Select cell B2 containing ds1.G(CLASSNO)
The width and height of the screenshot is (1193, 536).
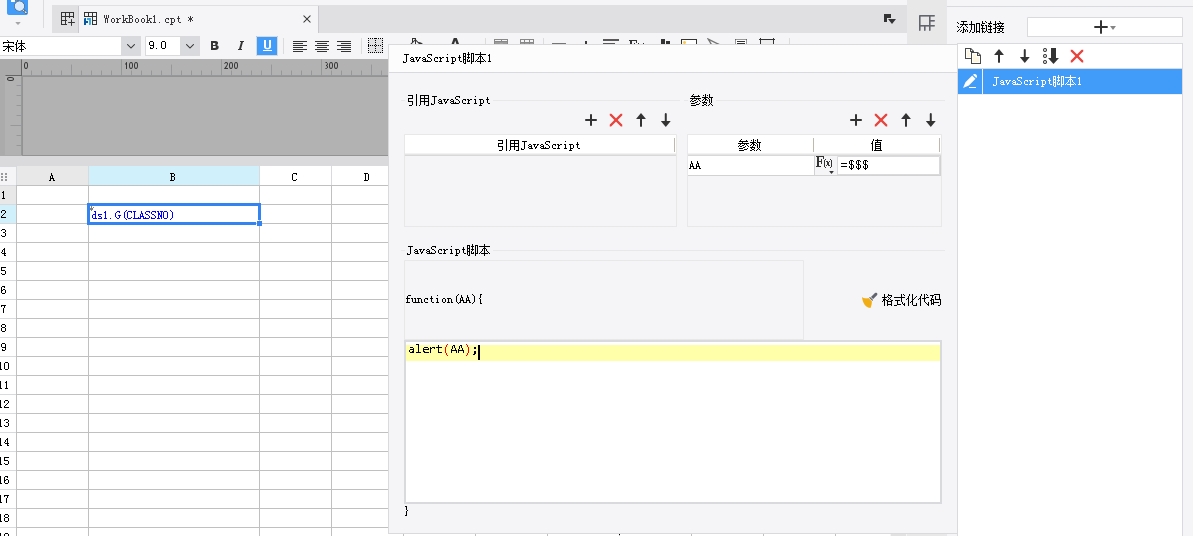pyautogui.click(x=174, y=215)
